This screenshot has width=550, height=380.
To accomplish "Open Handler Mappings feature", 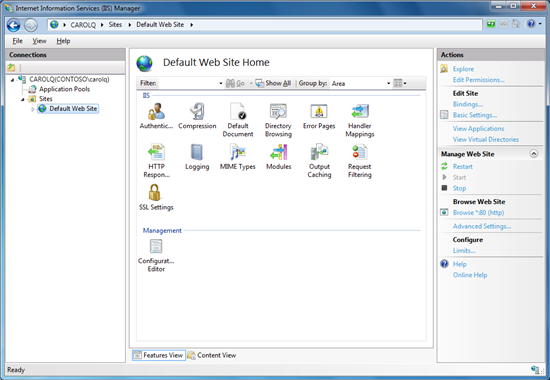I will click(x=360, y=120).
